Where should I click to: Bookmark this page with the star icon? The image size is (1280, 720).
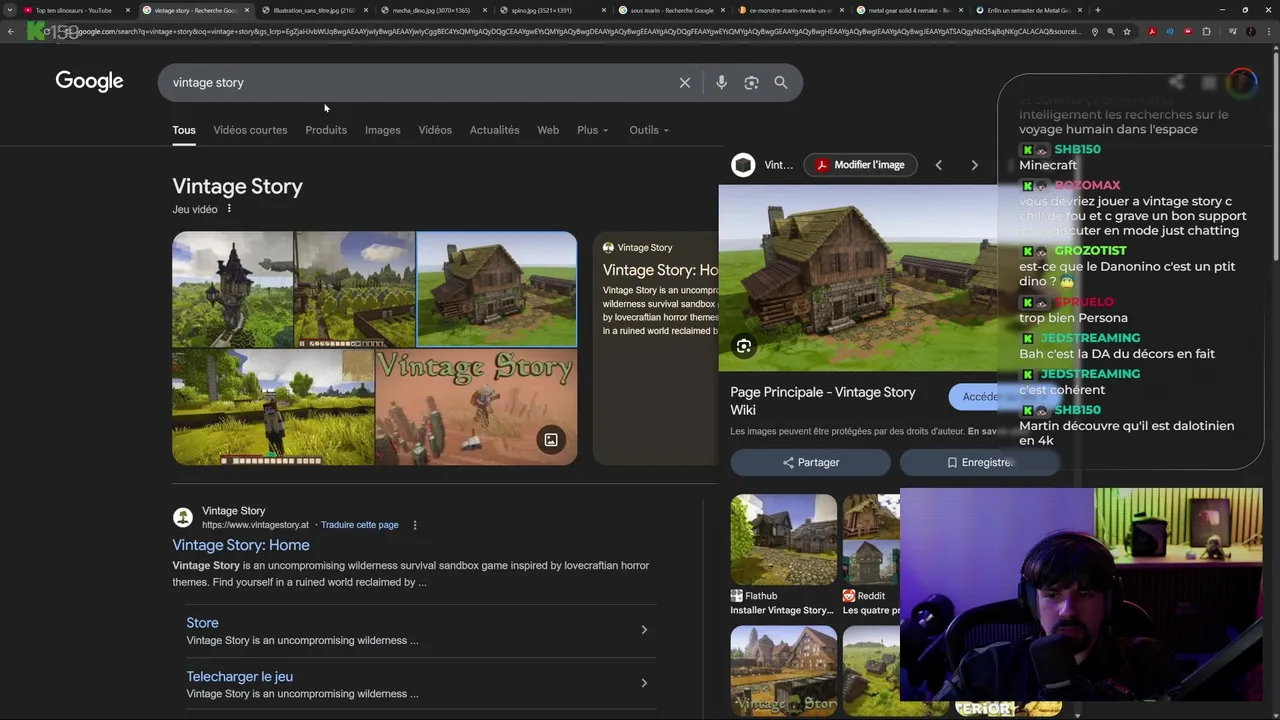(x=1127, y=32)
